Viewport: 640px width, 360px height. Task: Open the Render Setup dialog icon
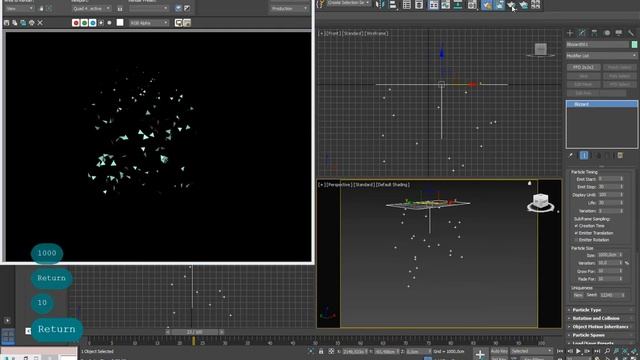point(178,8)
